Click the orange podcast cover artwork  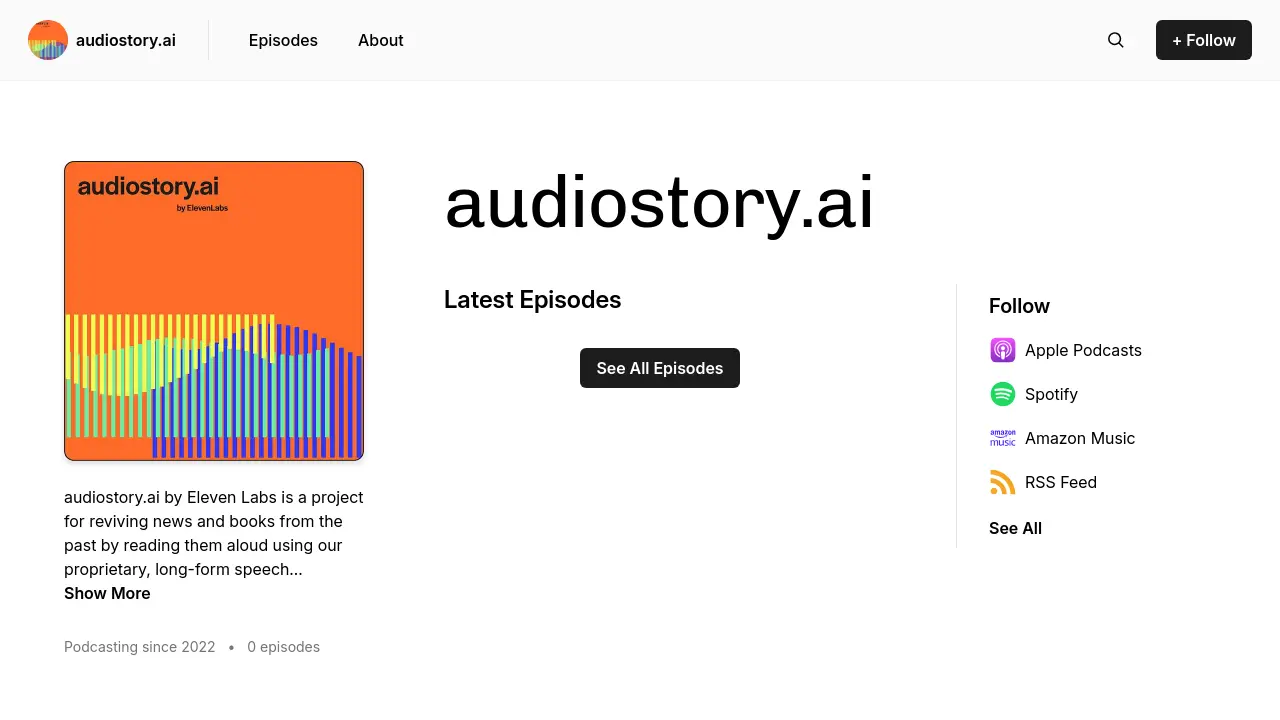214,311
